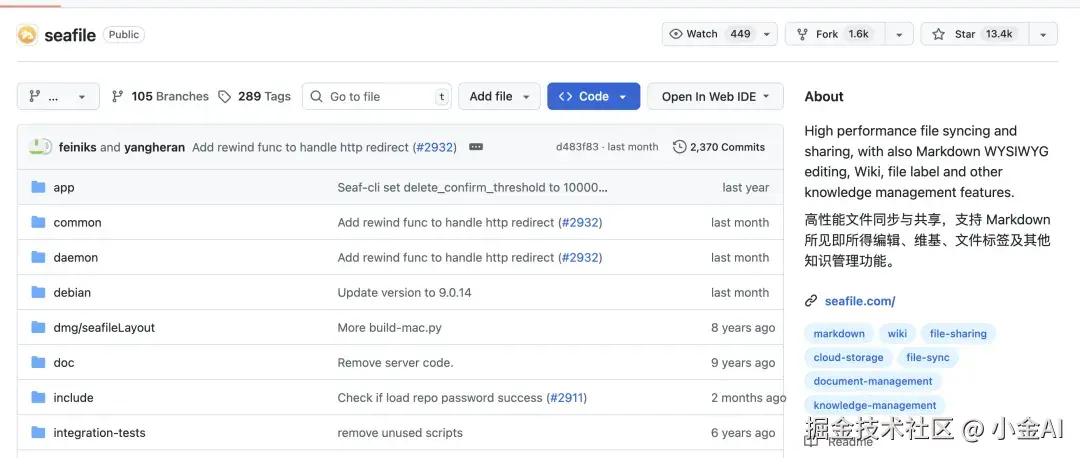Open commit hash d483f83
The width and height of the screenshot is (1080, 458).
pos(577,147)
